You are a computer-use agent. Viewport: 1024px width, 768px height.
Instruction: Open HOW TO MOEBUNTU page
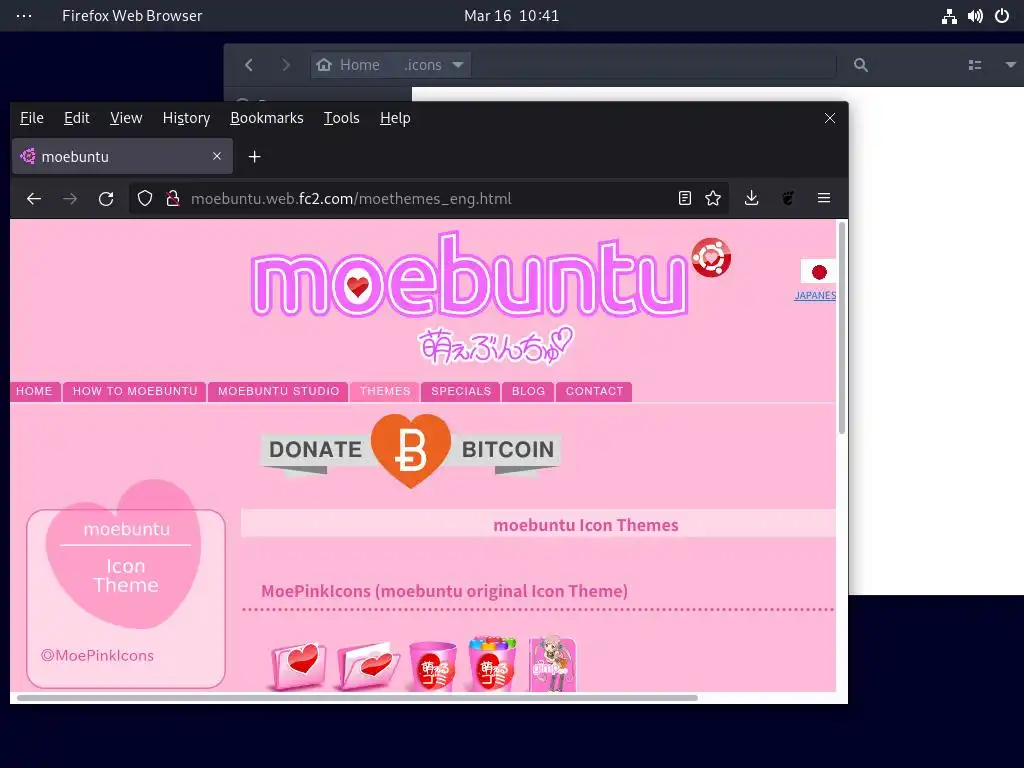135,391
